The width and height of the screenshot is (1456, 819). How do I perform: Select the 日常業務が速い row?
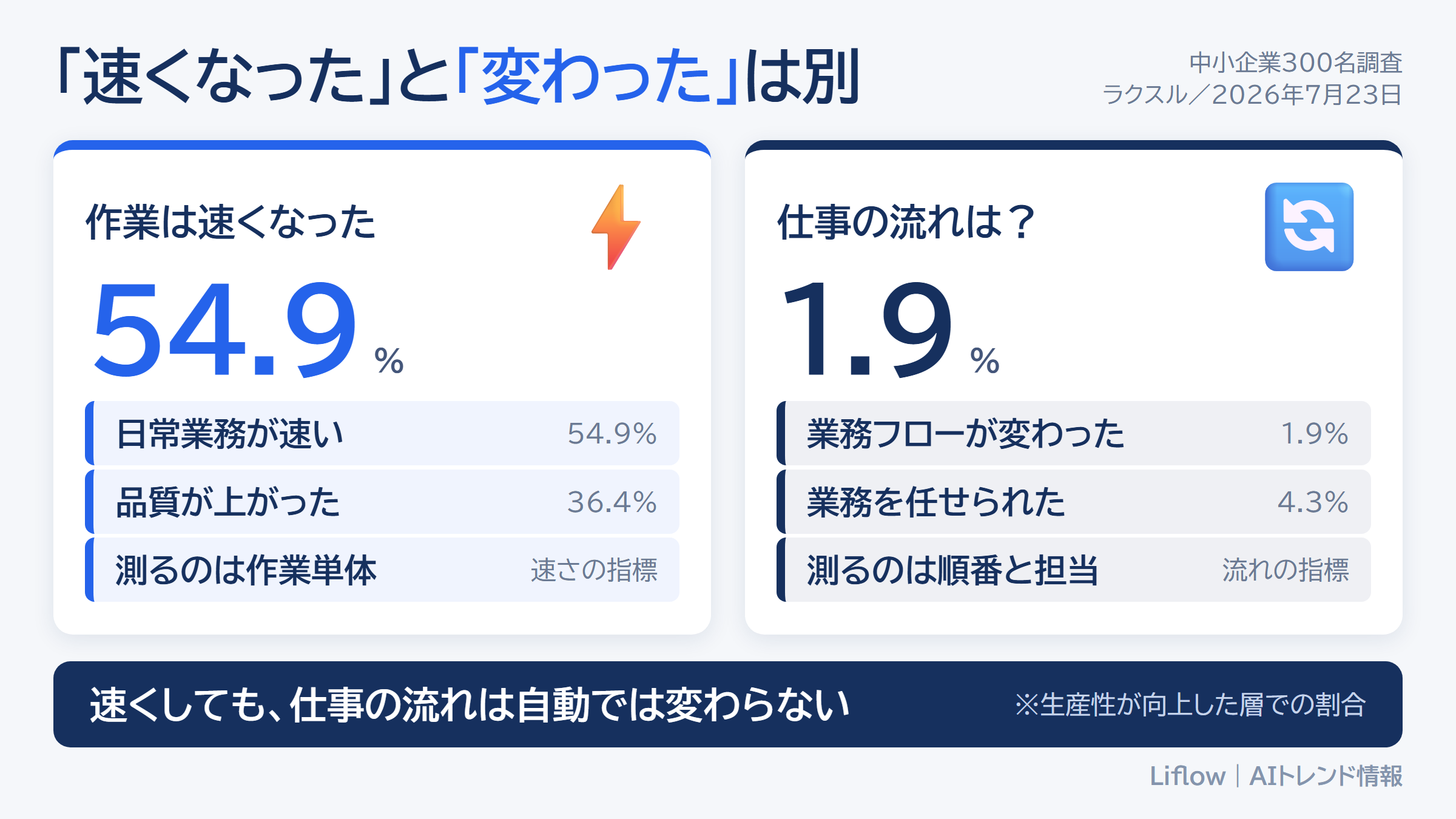(x=382, y=433)
